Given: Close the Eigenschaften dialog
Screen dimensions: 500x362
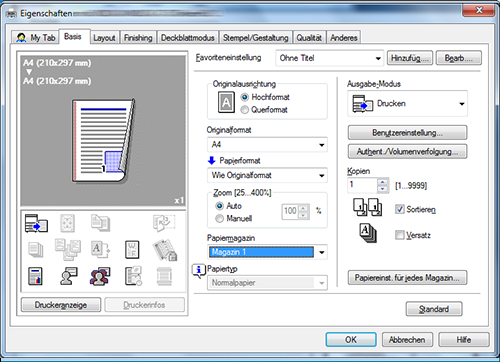Looking at the screenshot, I should [x=478, y=11].
